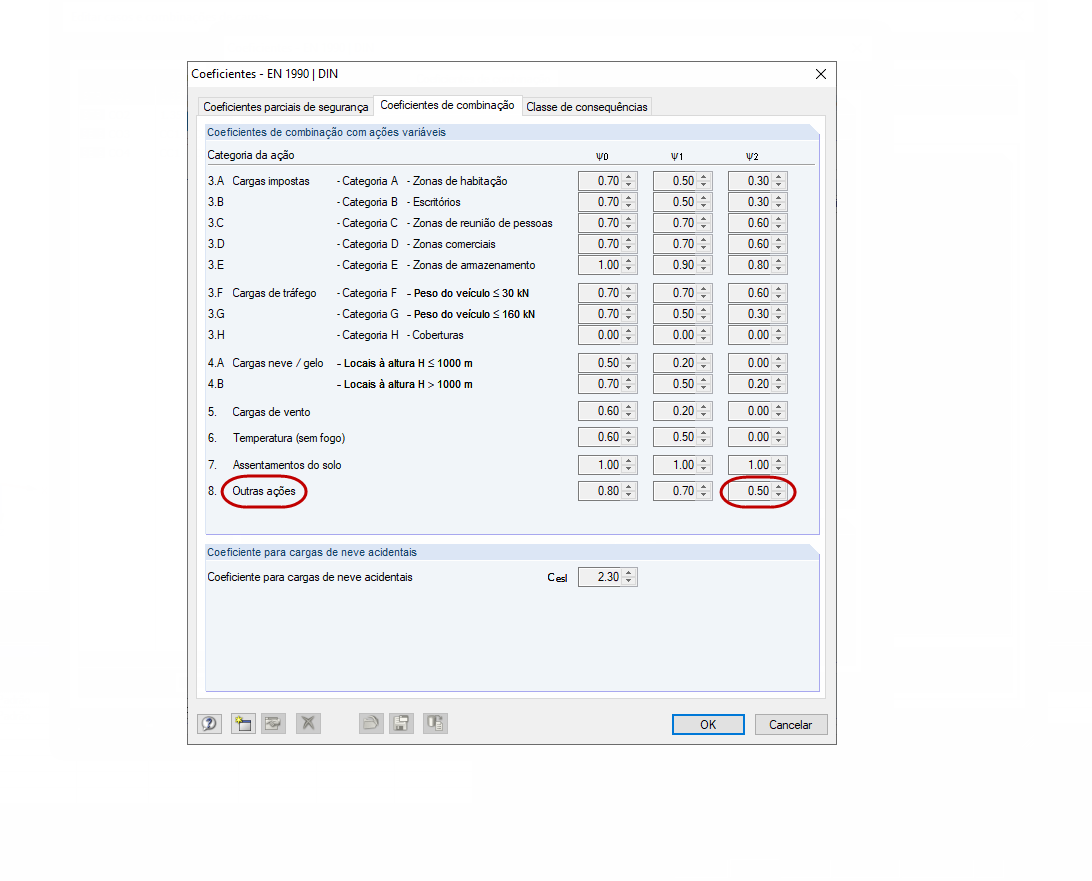Viewport: 1092px width, 881px height.
Task: Click the delete X icon
Action: 308,724
